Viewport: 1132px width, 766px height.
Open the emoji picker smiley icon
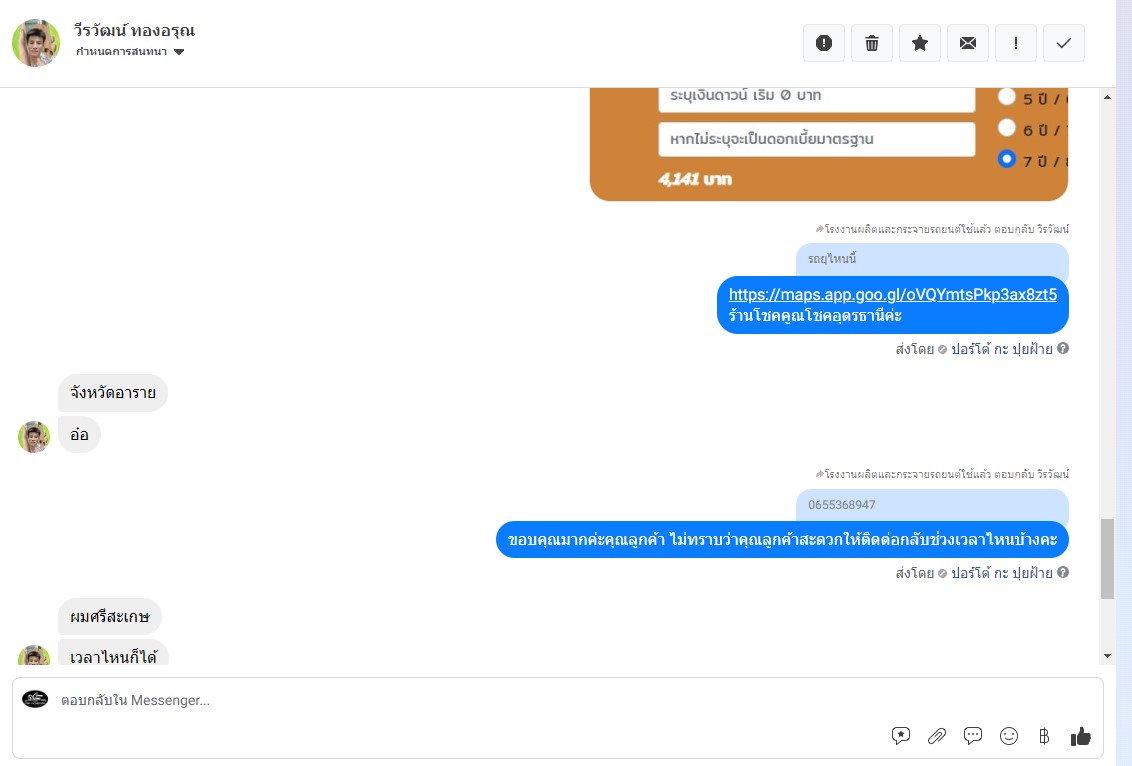coord(1009,736)
